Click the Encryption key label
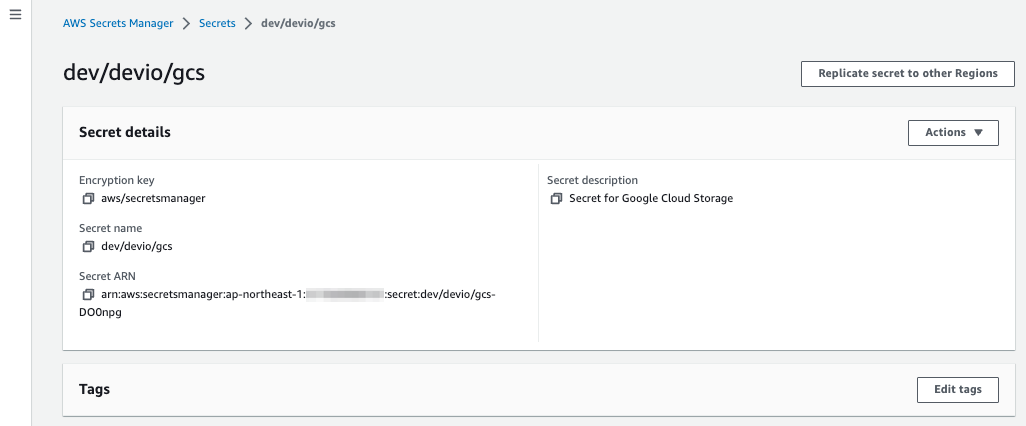Image resolution: width=1026 pixels, height=426 pixels. point(116,180)
